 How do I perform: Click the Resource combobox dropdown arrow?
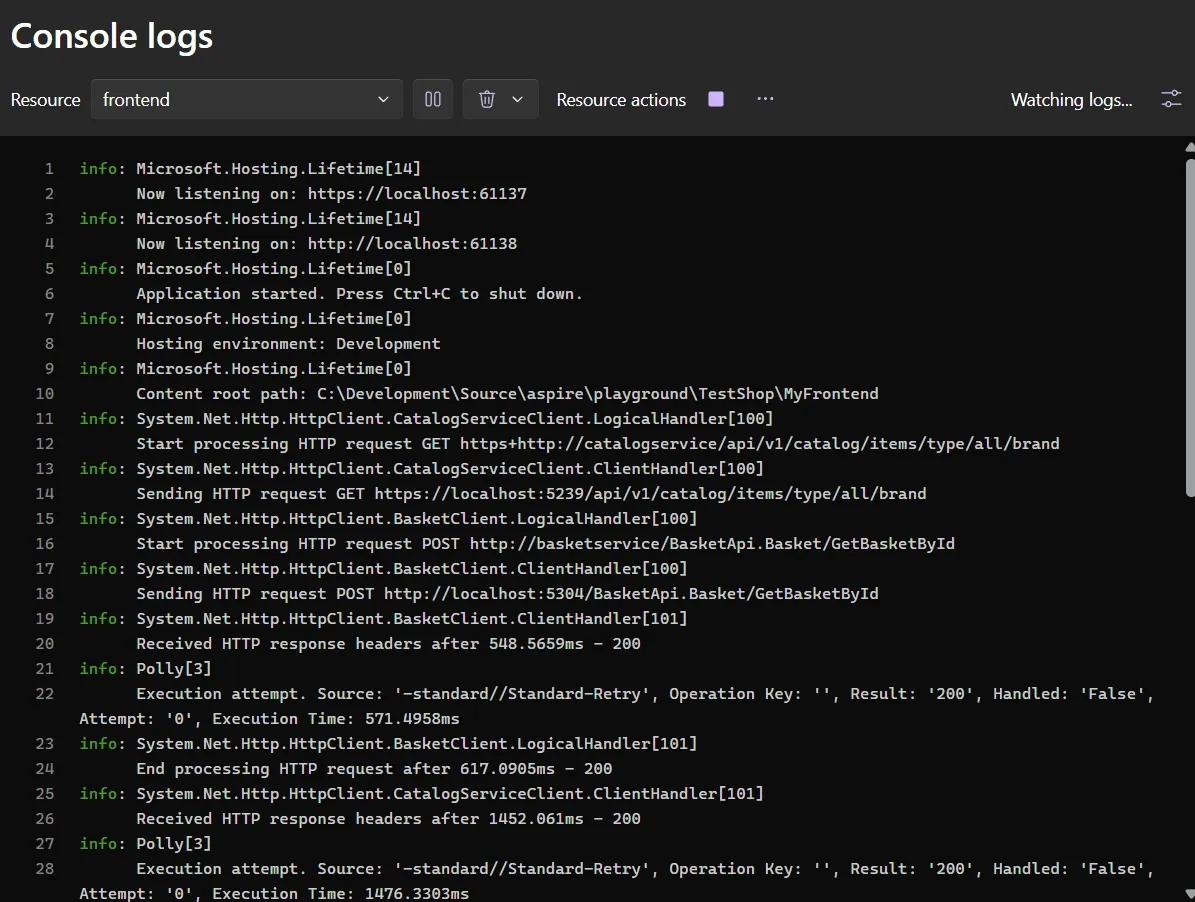[x=383, y=99]
